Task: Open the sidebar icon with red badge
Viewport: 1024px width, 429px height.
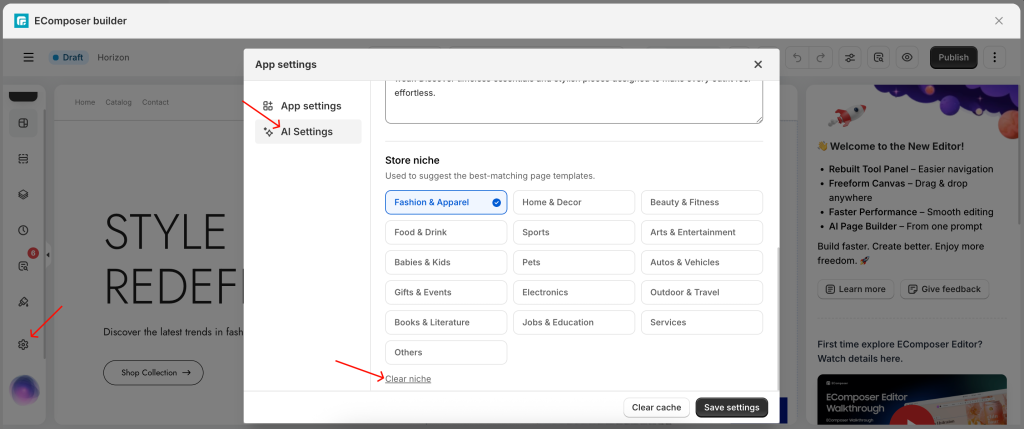Action: pos(24,266)
